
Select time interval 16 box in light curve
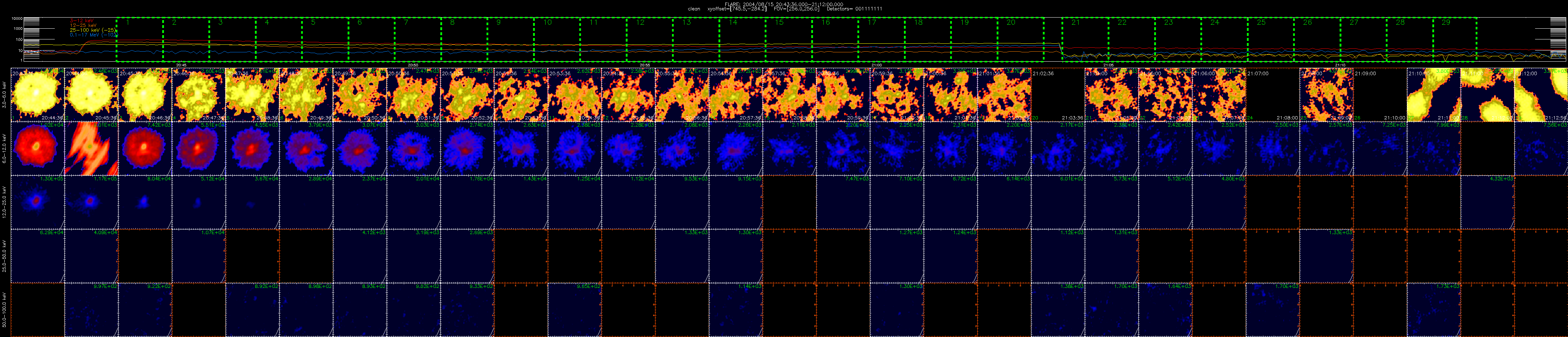[835, 39]
